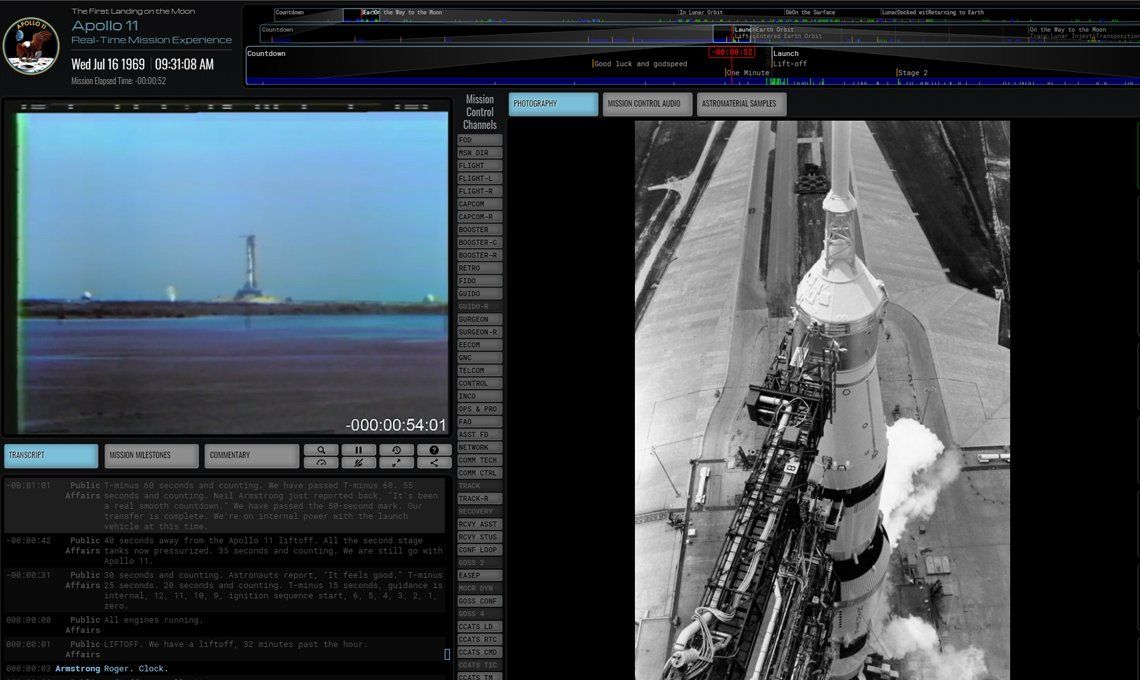
Task: Jump to the Stage 2 timeline marker
Action: click(913, 73)
